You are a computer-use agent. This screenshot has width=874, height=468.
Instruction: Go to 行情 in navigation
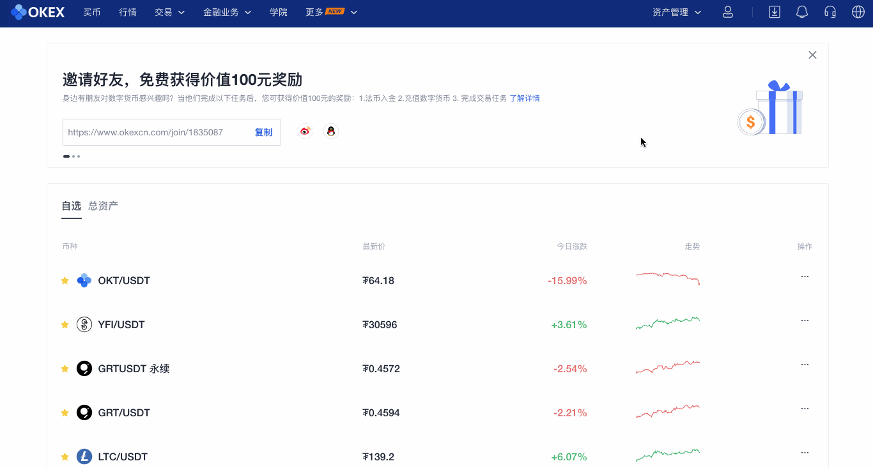coord(128,12)
